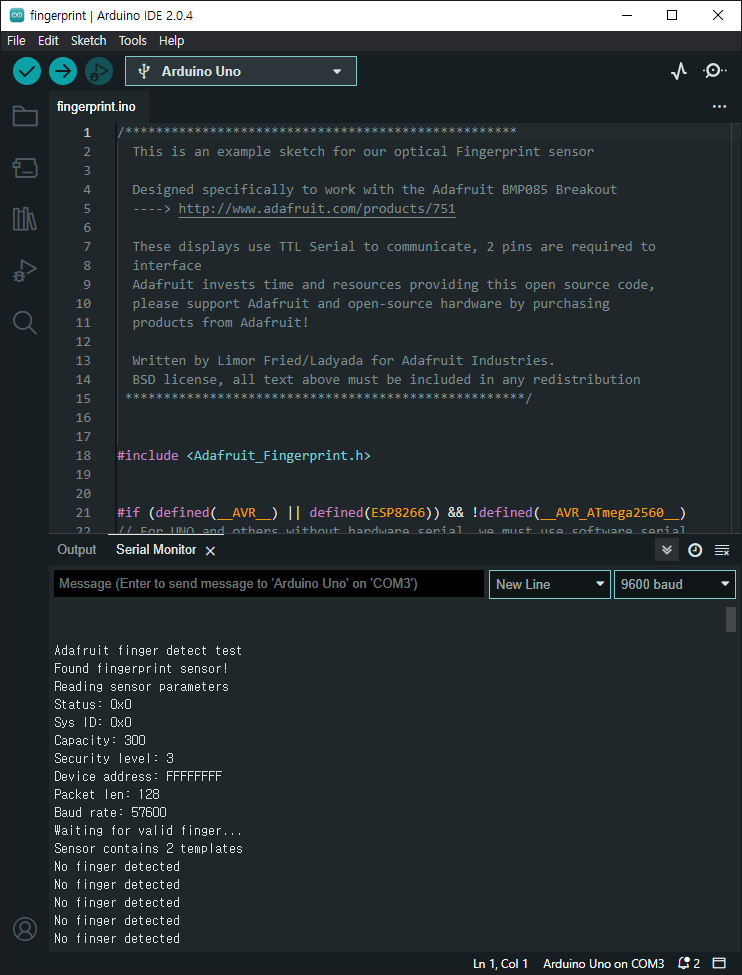Click the Verify sketch checkmark button
742x975 pixels.
coord(27,72)
